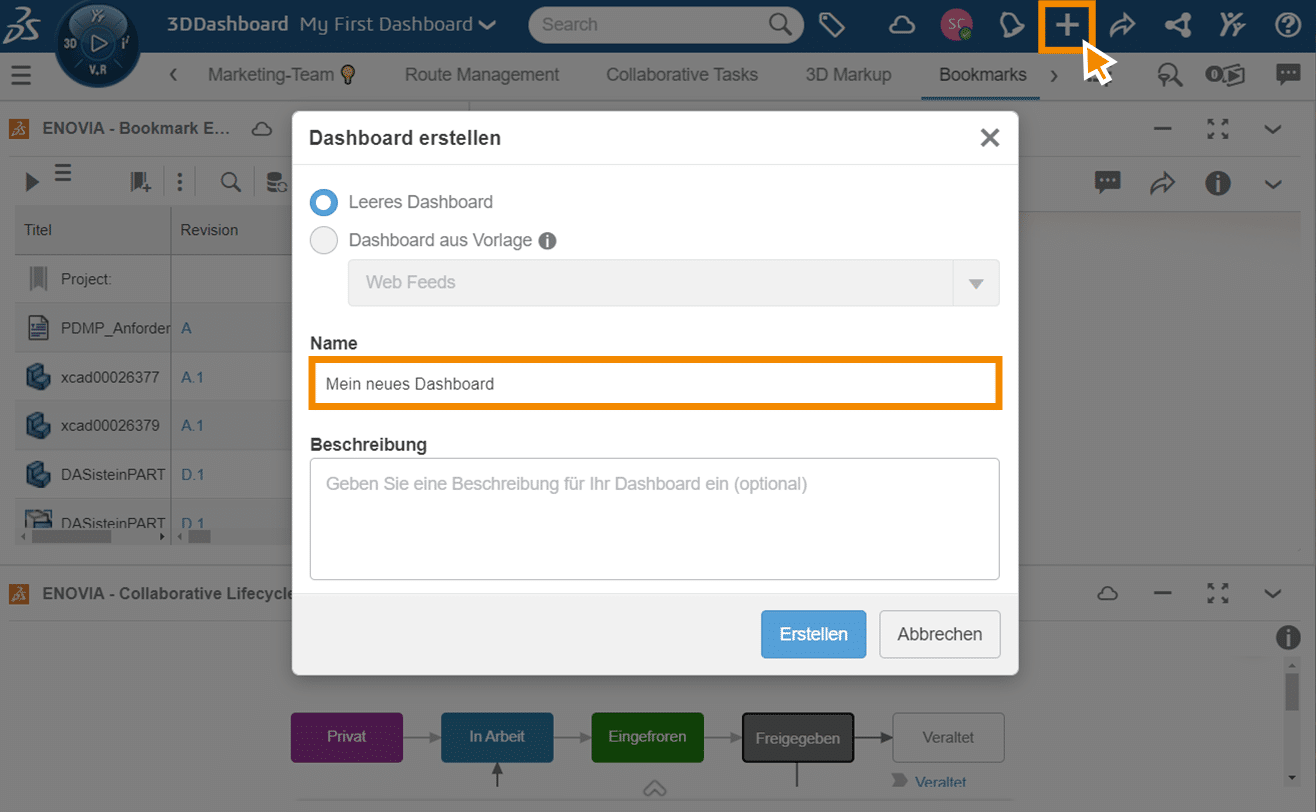Click the magnifier icon in the search field
The height and width of the screenshot is (812, 1316).
tap(780, 25)
